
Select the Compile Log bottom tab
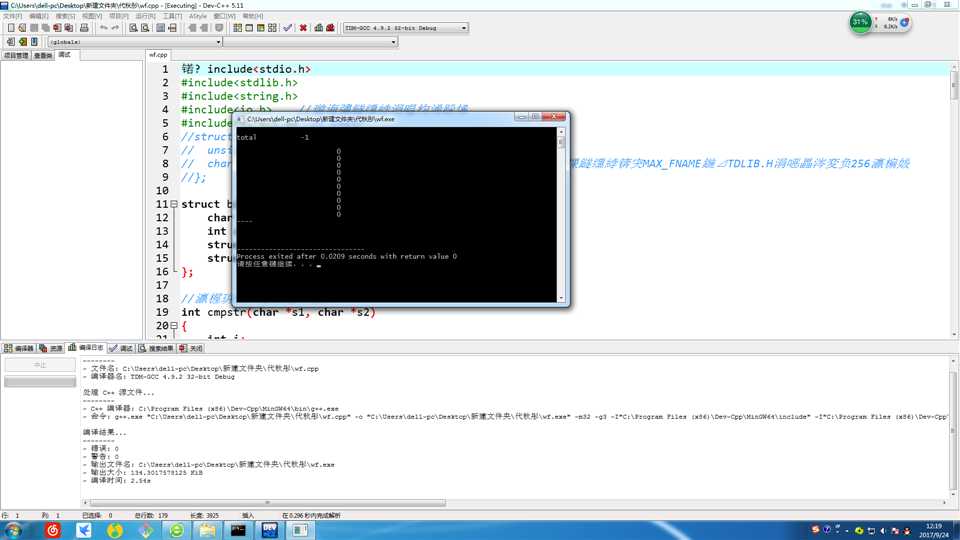click(86, 348)
